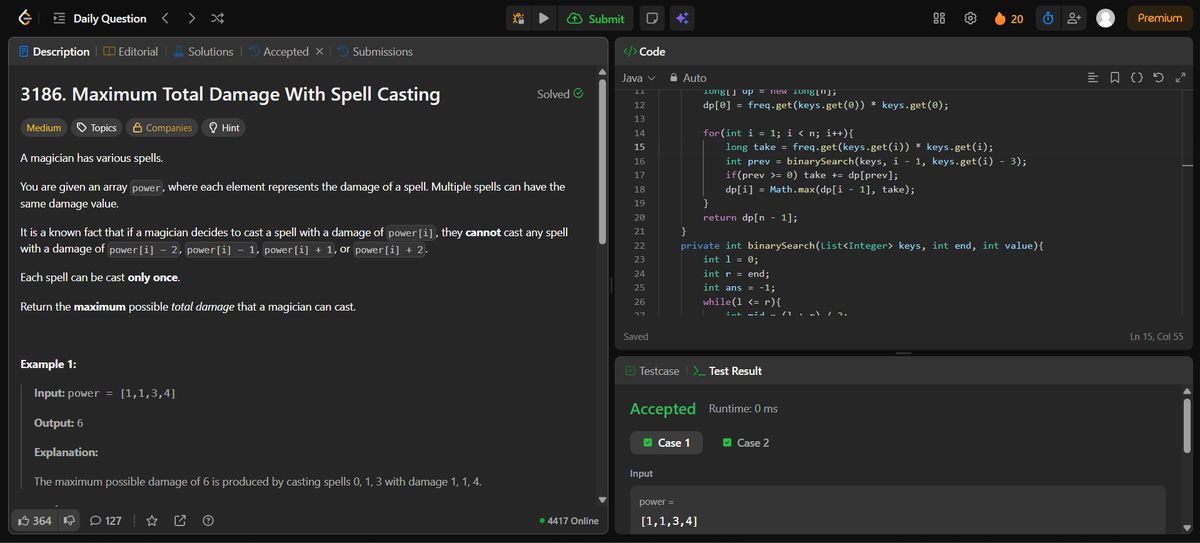Screen dimensions: 1200x543
Task: Open the debugger bug icon
Action: click(x=518, y=18)
